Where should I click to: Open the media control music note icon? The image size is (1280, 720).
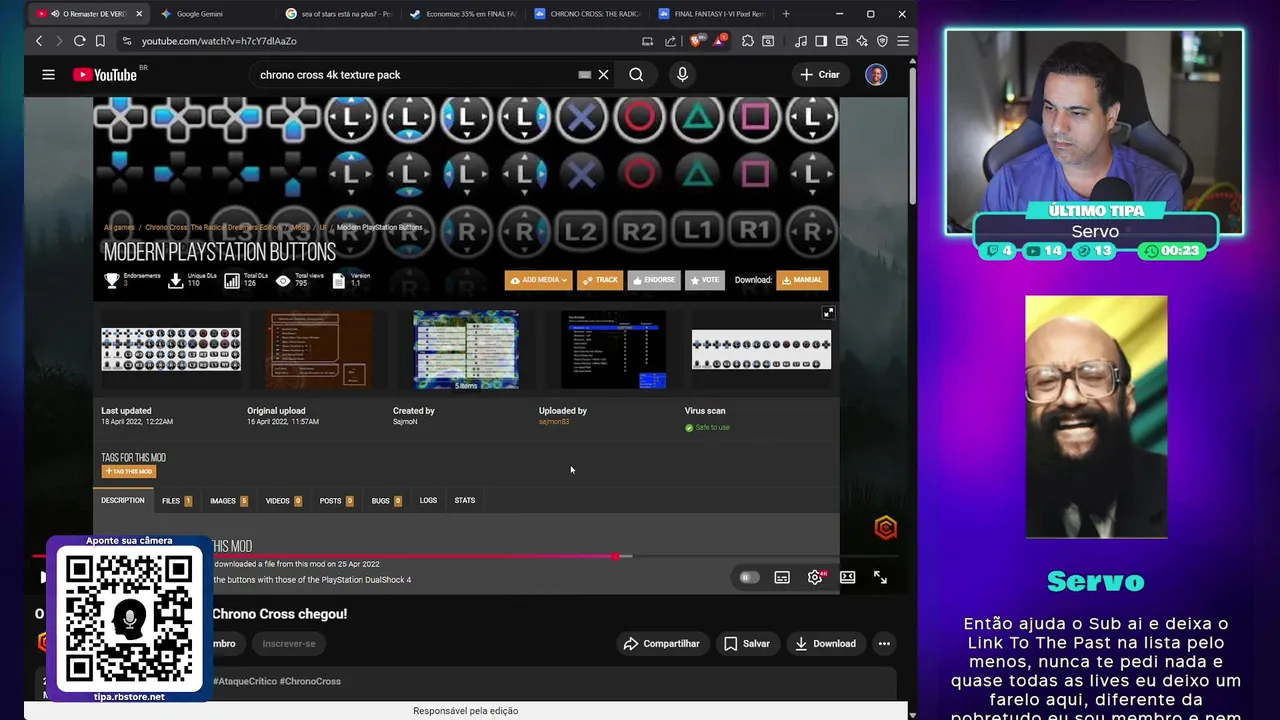tap(800, 41)
